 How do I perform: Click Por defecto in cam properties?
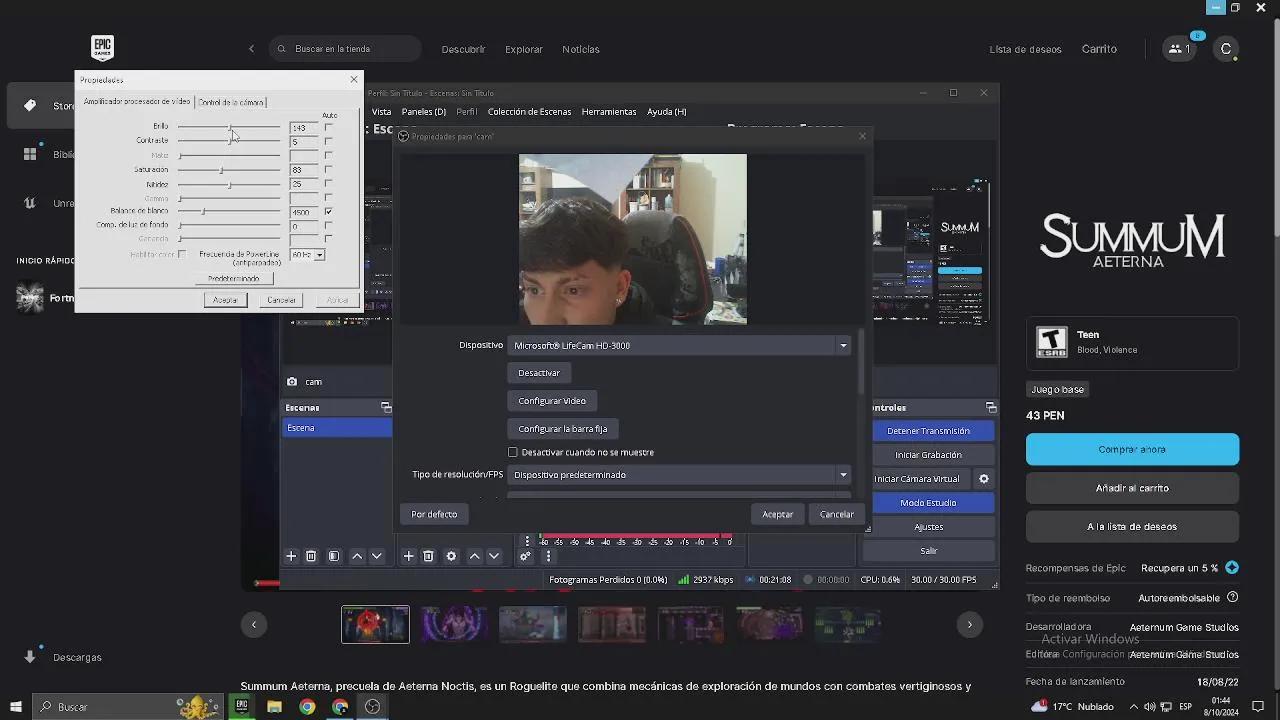[x=434, y=514]
